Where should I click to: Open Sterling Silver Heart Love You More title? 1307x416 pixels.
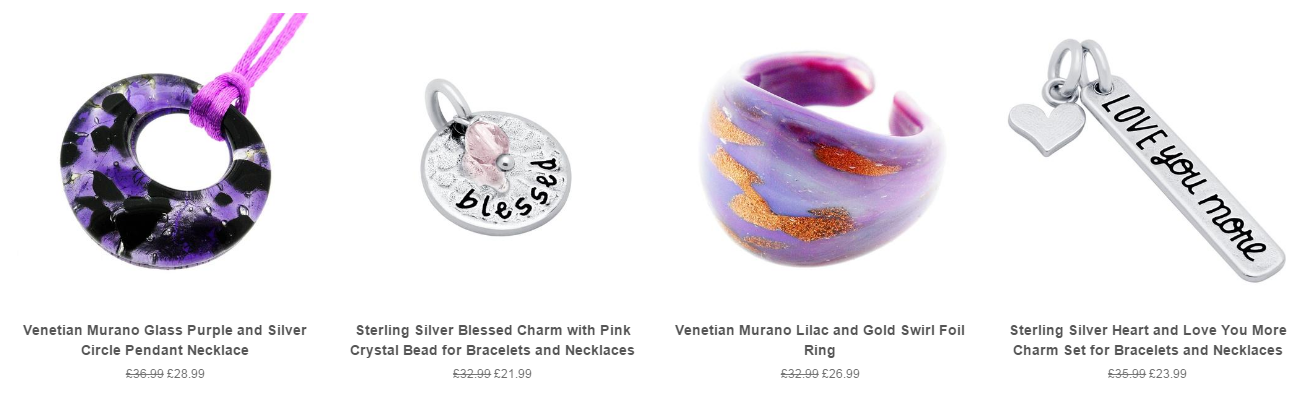pyautogui.click(x=1147, y=340)
